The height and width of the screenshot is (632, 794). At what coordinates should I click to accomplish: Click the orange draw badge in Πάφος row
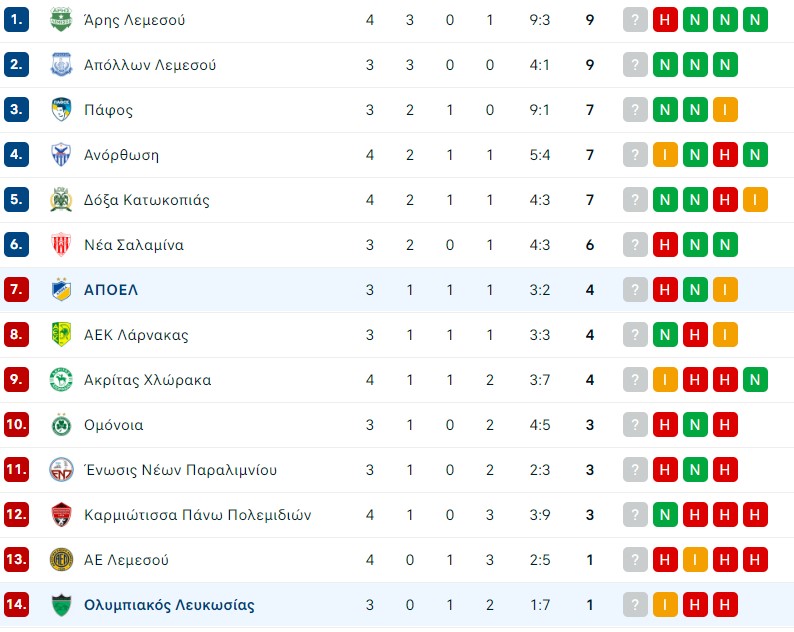point(725,109)
